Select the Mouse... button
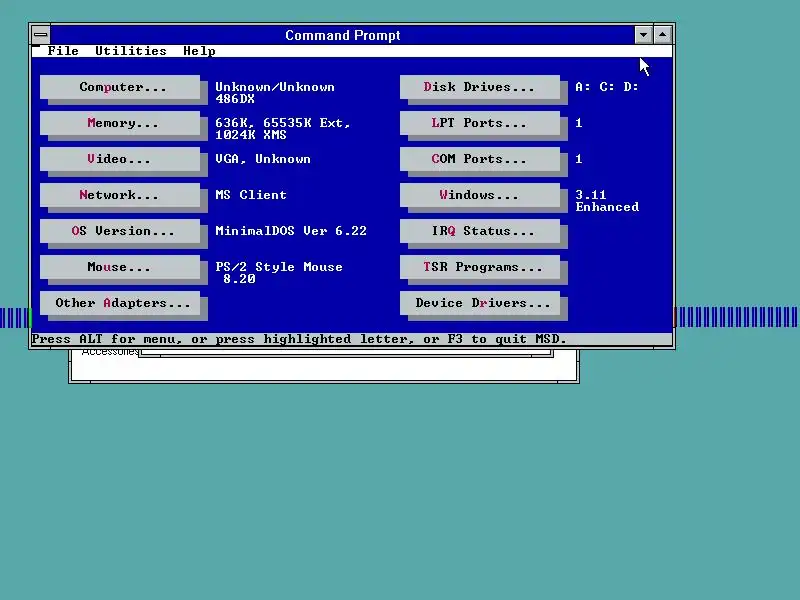Image resolution: width=800 pixels, height=600 pixels. pyautogui.click(x=120, y=267)
